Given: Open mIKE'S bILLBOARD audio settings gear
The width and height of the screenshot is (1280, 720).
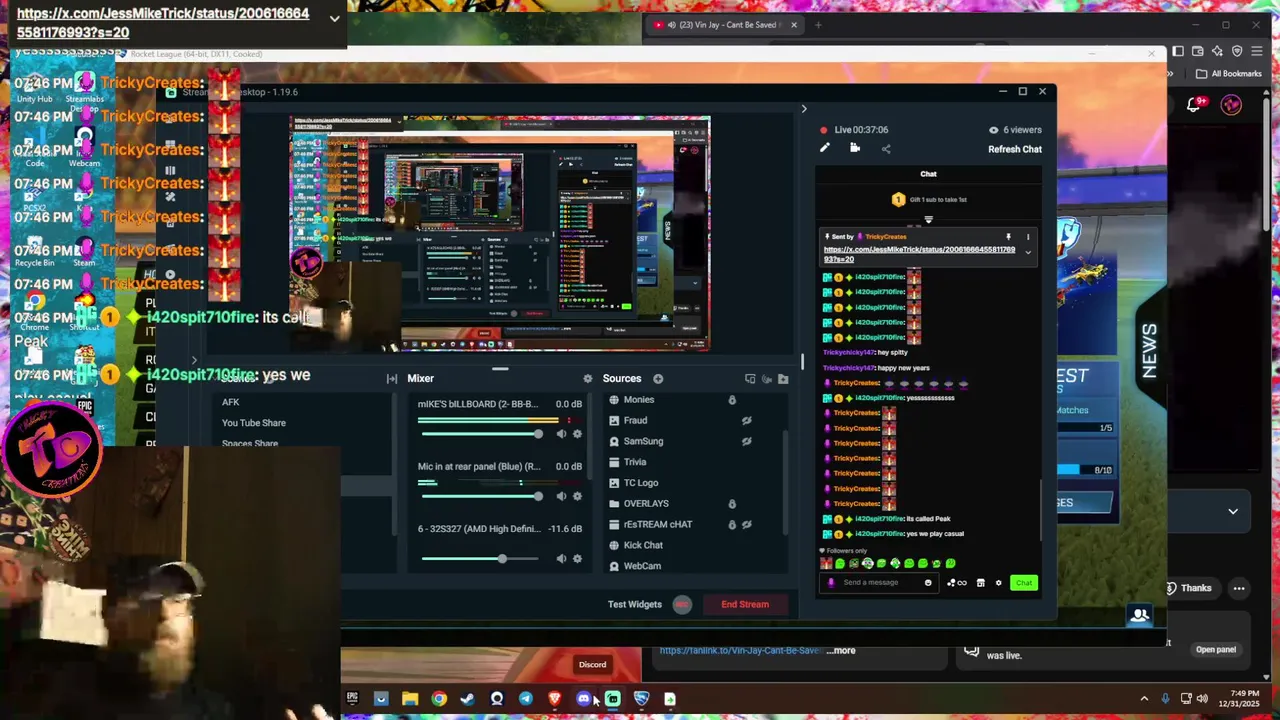Looking at the screenshot, I should click(x=577, y=434).
